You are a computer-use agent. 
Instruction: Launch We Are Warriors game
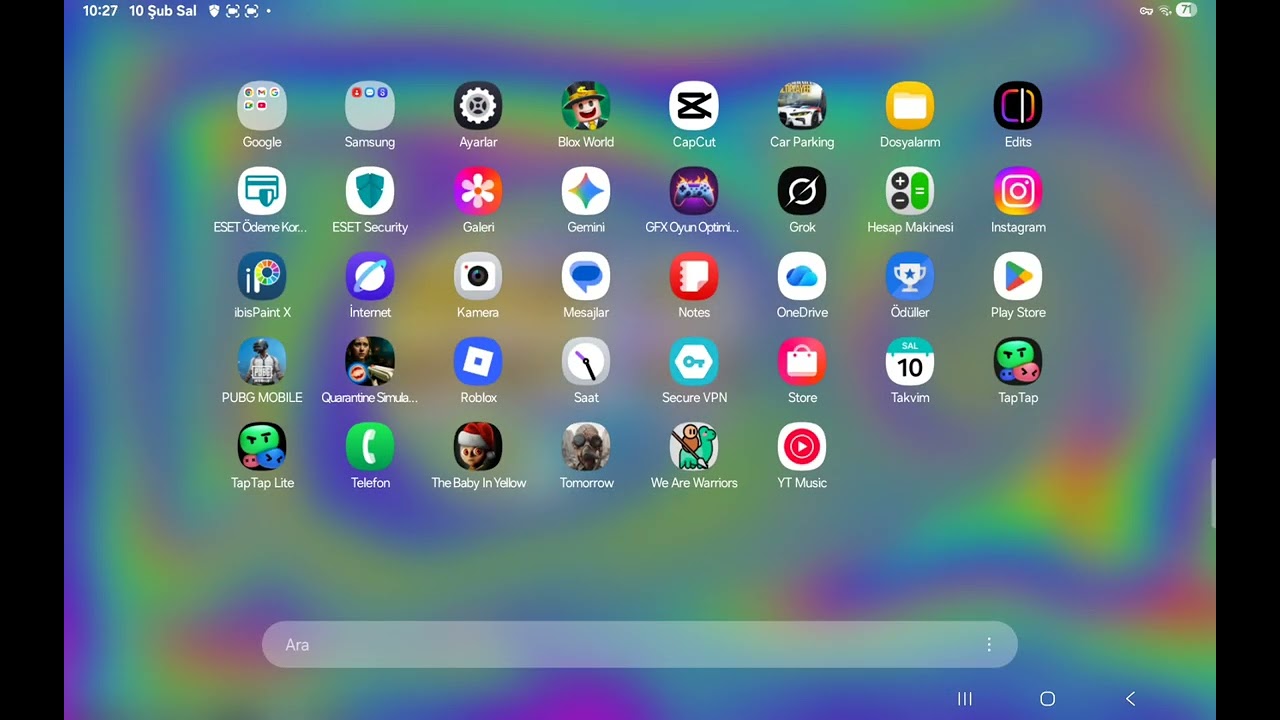[694, 446]
